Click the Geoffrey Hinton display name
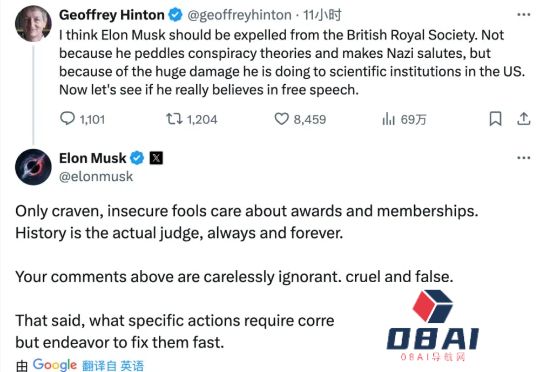The image size is (540, 372). [x=112, y=15]
